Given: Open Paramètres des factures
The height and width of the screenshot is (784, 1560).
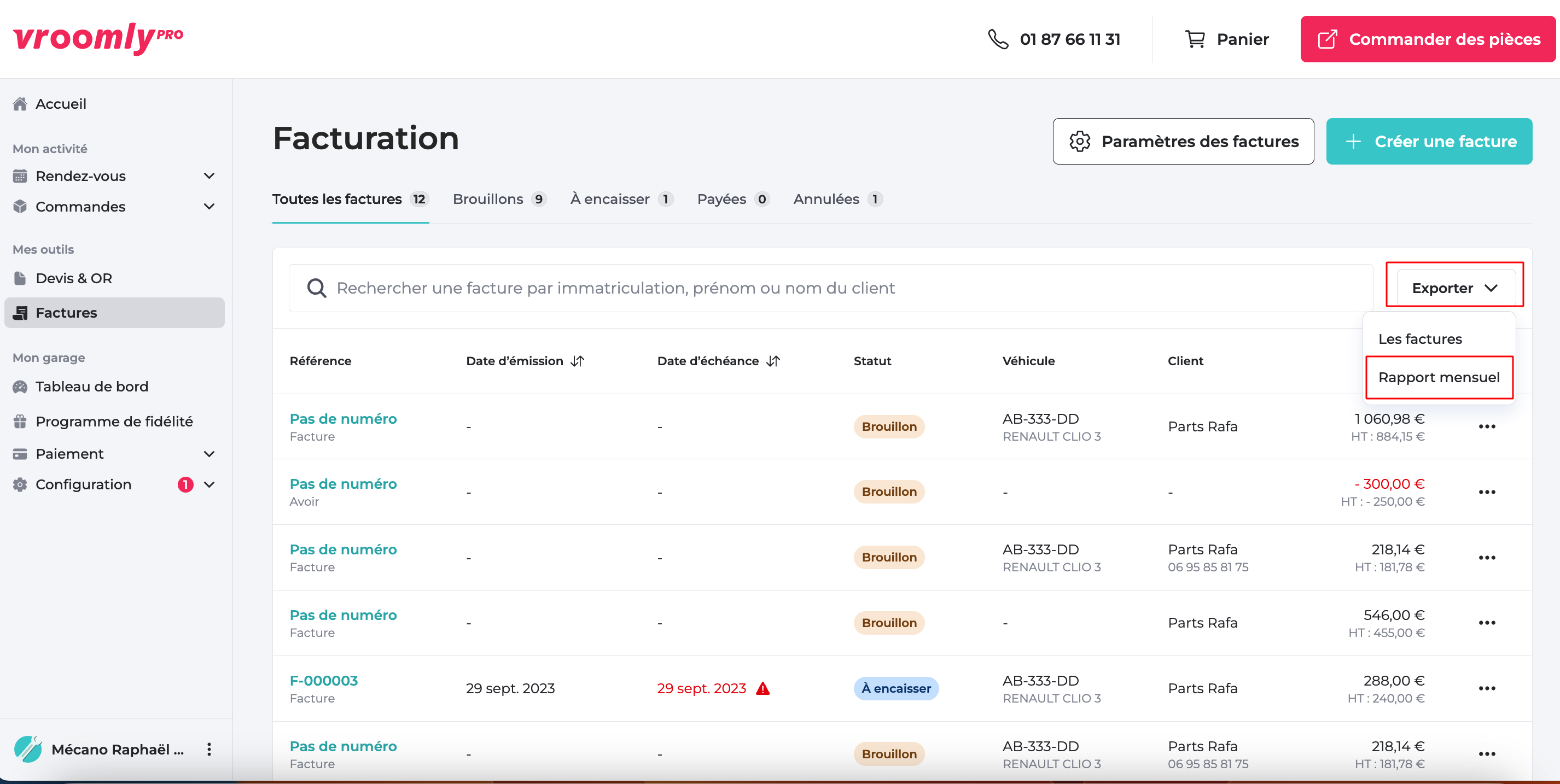Looking at the screenshot, I should click(1183, 141).
